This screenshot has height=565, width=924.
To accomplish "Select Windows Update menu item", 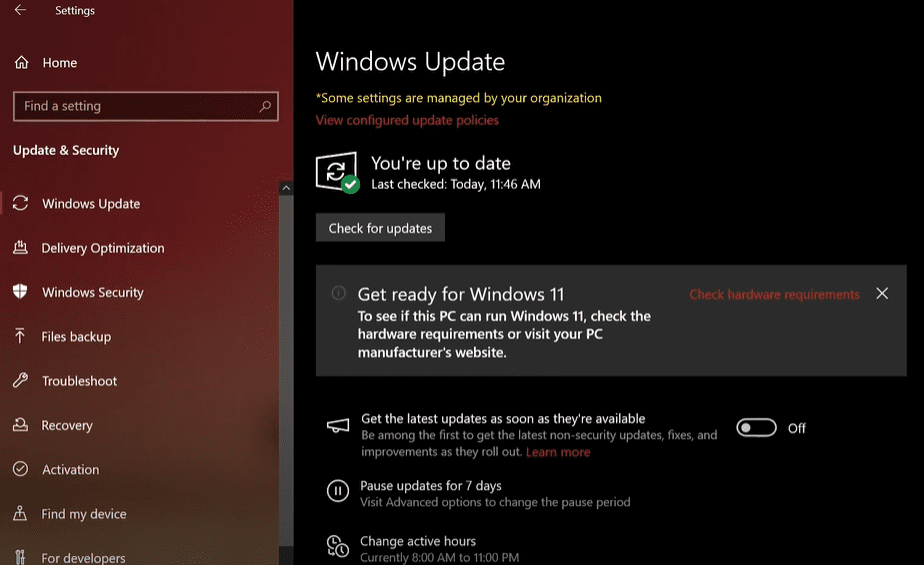I will 91,204.
